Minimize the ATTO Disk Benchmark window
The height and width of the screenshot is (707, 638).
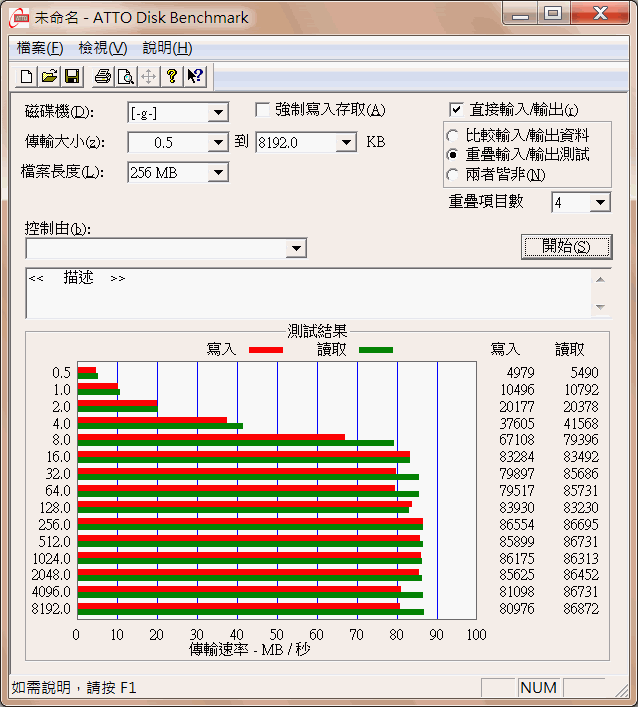520,14
